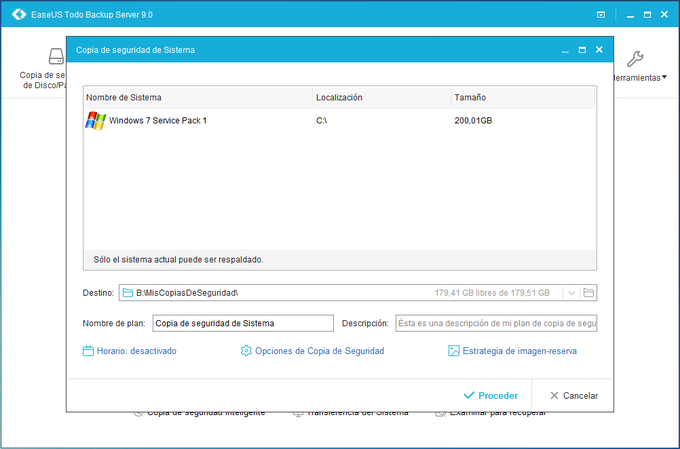Open the Herramientas wrench tool menu
680x449 pixels.
click(635, 59)
